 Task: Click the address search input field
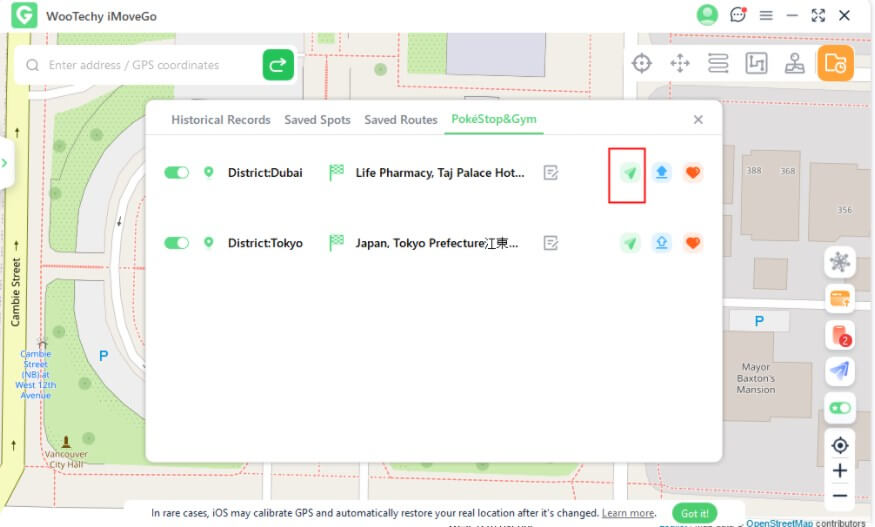(150, 65)
